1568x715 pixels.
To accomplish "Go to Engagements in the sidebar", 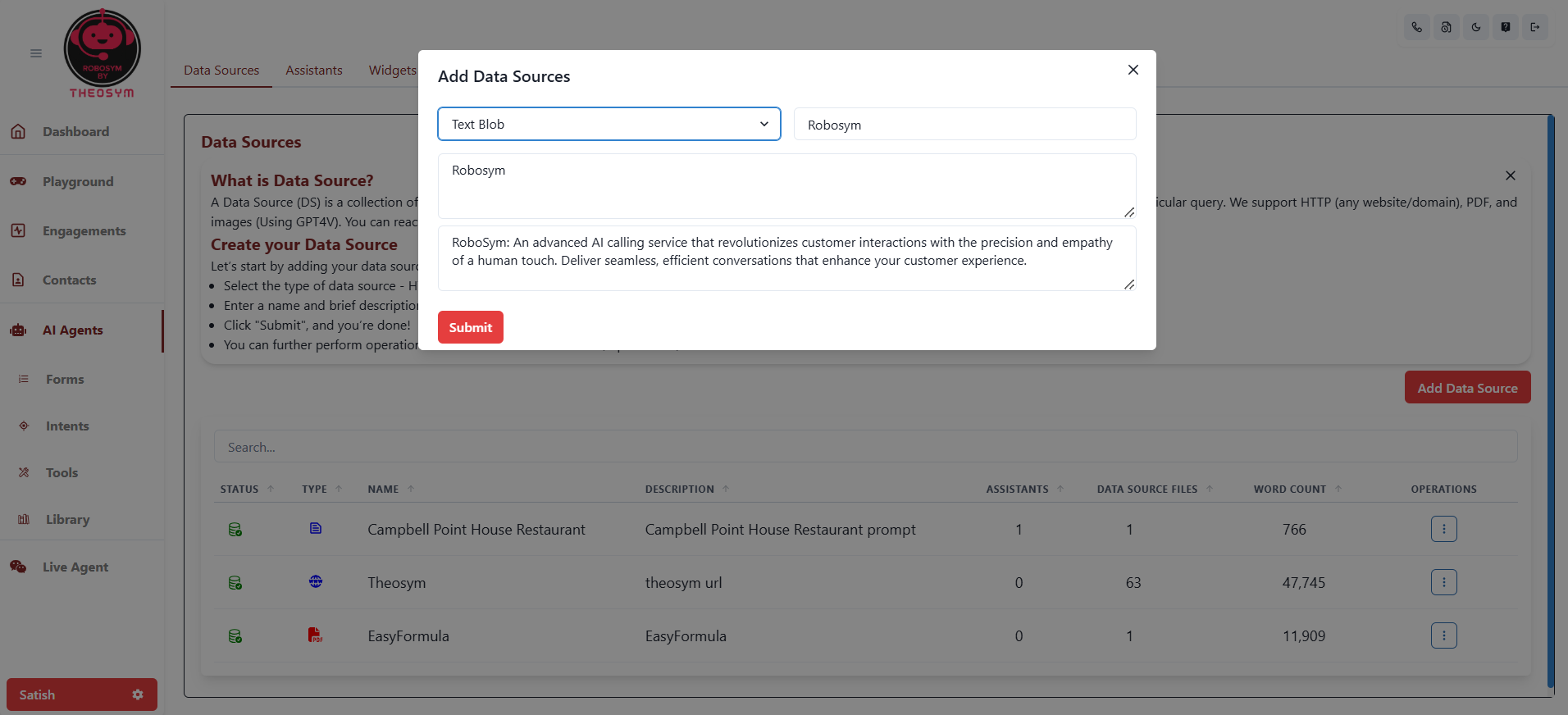I will click(x=82, y=230).
